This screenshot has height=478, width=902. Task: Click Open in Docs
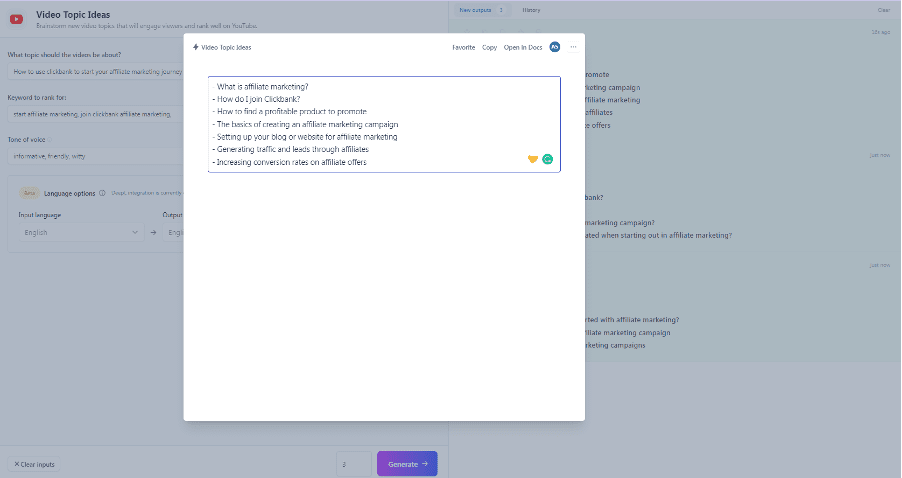point(523,47)
